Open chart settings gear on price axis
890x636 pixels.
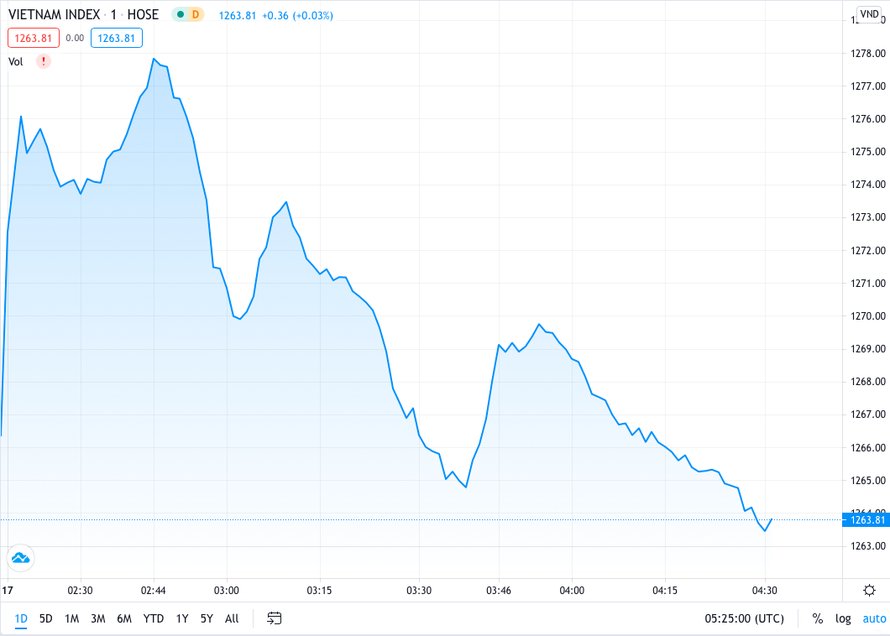868,590
